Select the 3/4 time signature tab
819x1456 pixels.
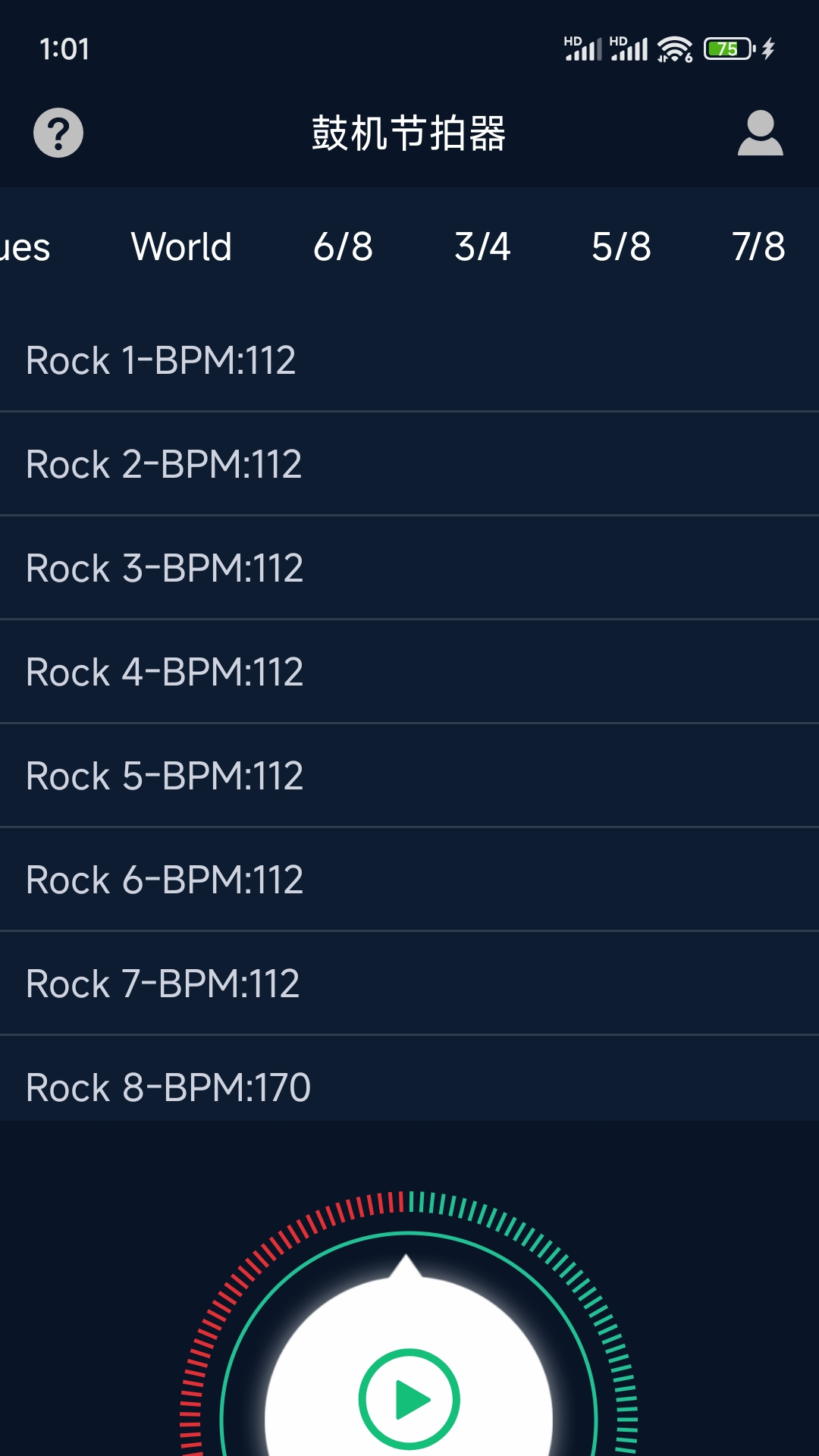(x=482, y=247)
